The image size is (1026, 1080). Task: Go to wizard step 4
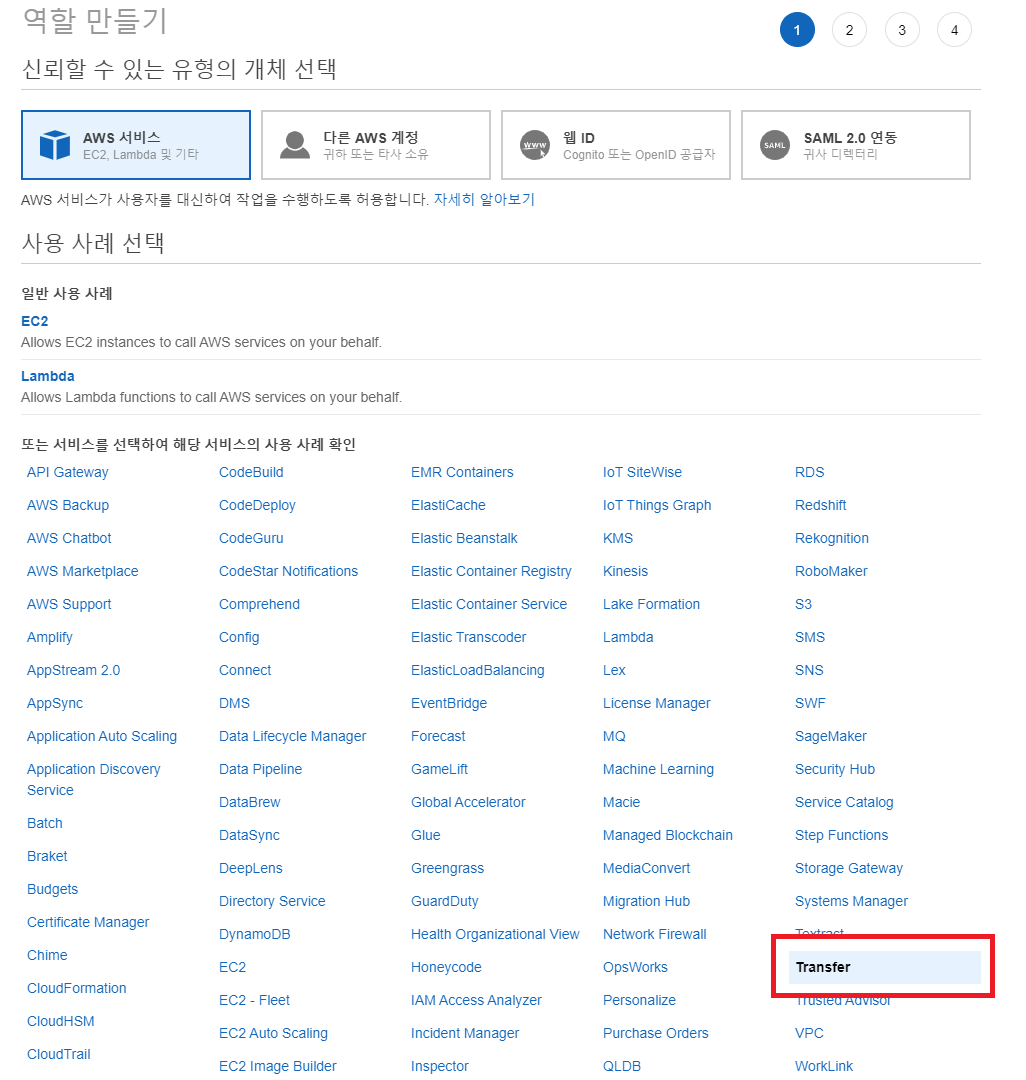(x=954, y=30)
